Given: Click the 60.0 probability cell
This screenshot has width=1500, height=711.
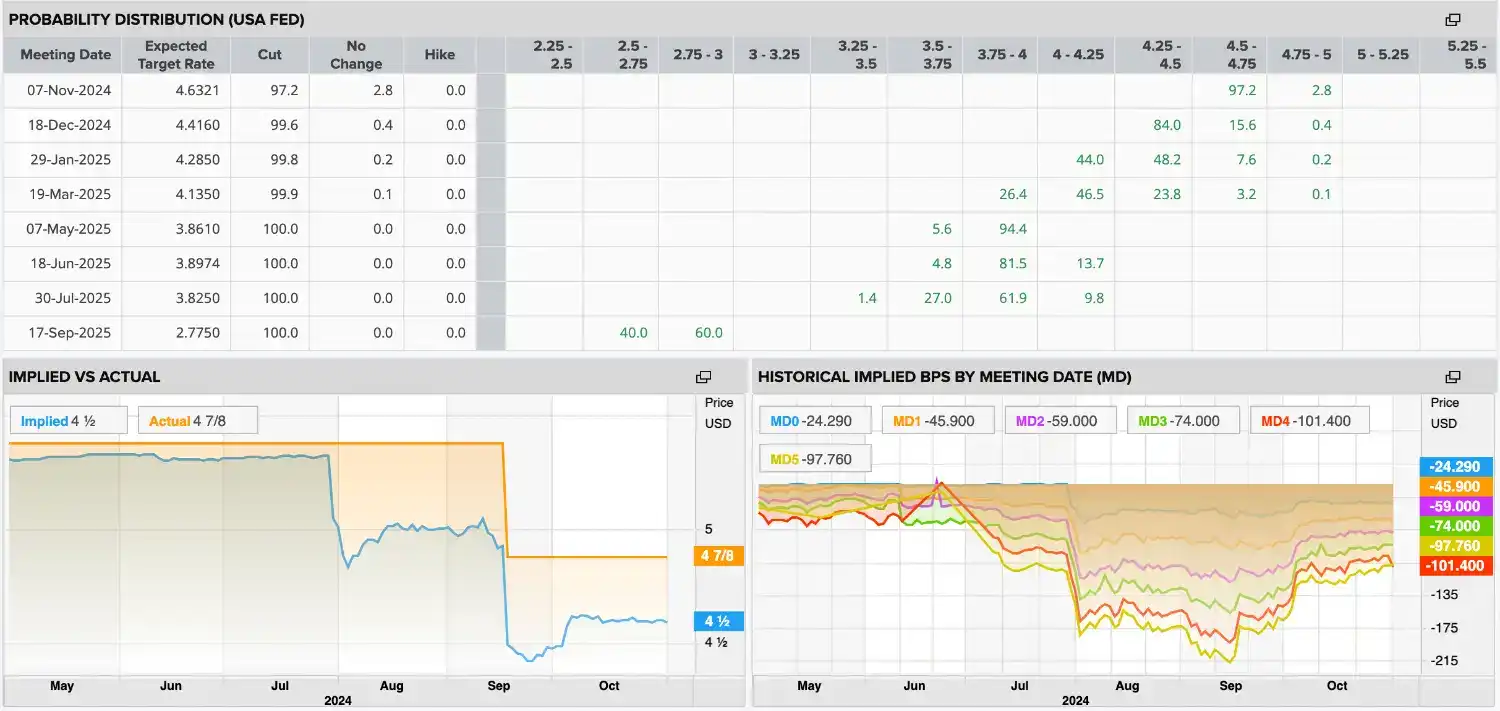Looking at the screenshot, I should point(708,333).
